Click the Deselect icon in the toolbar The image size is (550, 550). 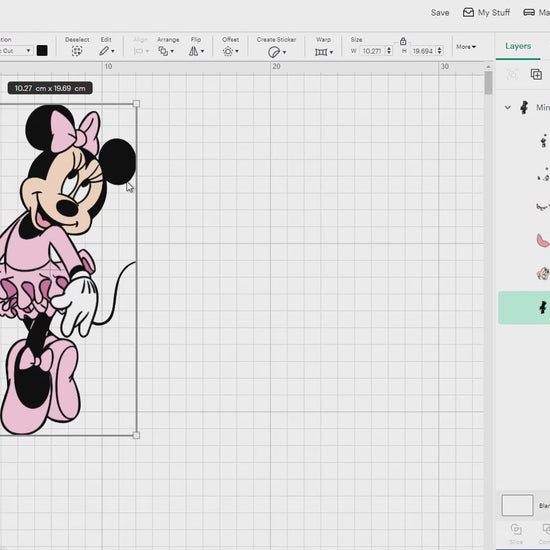77,51
